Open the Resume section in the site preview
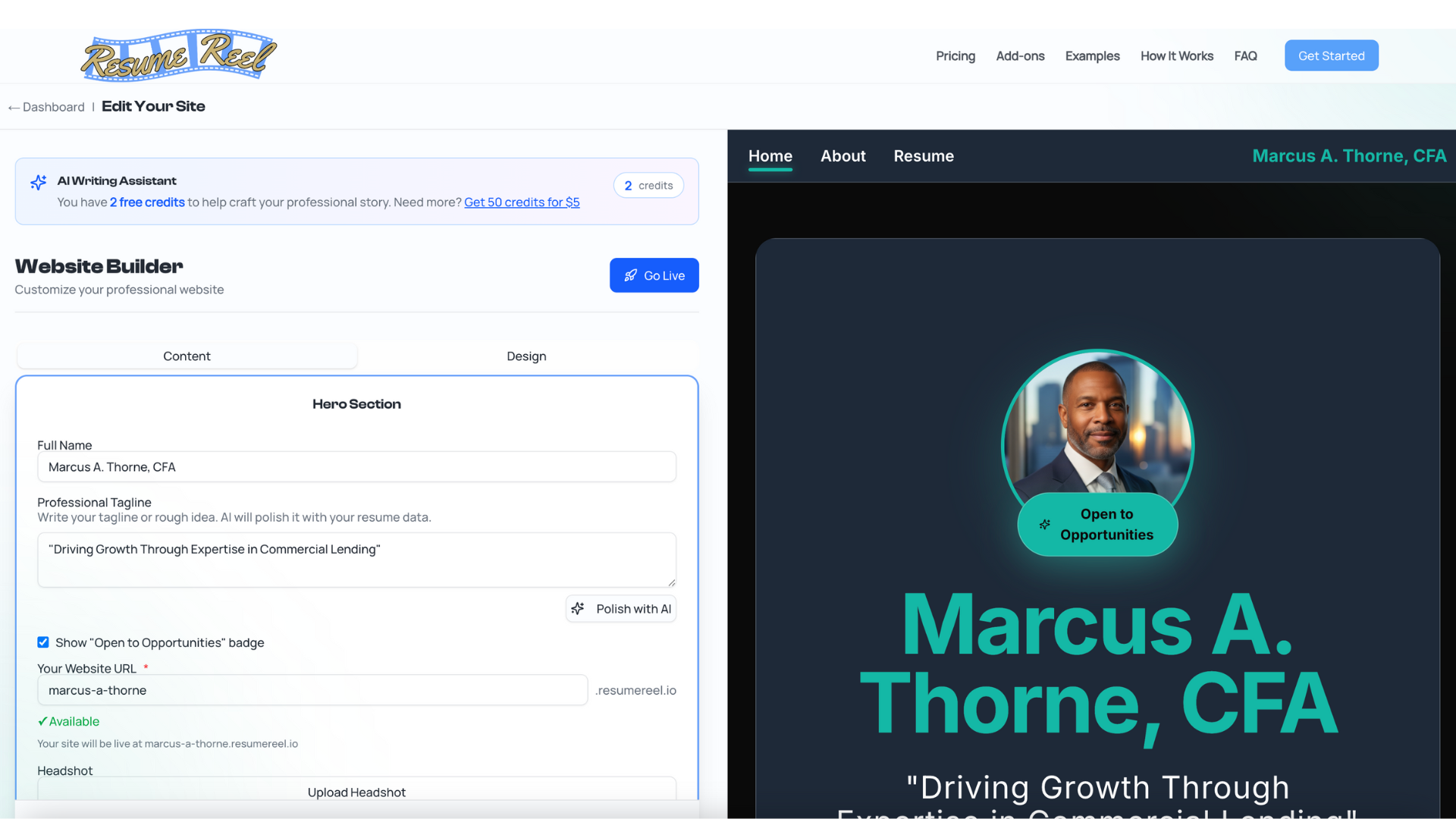The height and width of the screenshot is (819, 1456). [x=924, y=155]
